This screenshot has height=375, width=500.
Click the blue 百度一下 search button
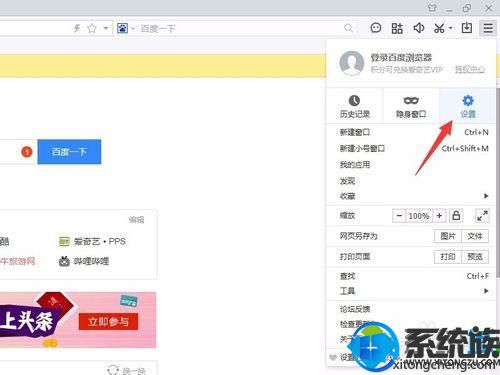69,152
